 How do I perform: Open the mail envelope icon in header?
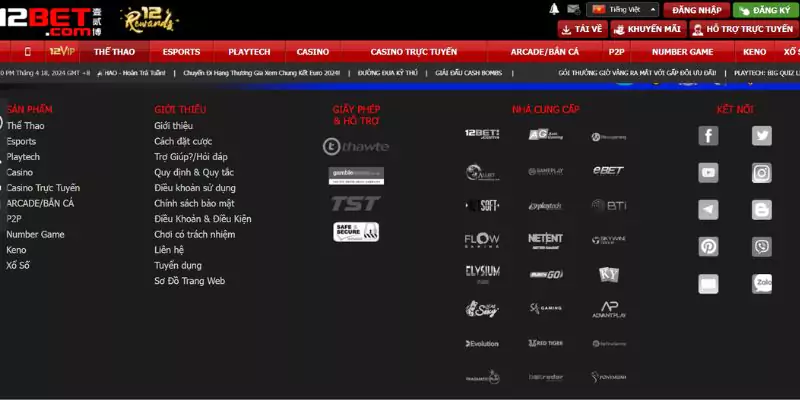[x=573, y=10]
